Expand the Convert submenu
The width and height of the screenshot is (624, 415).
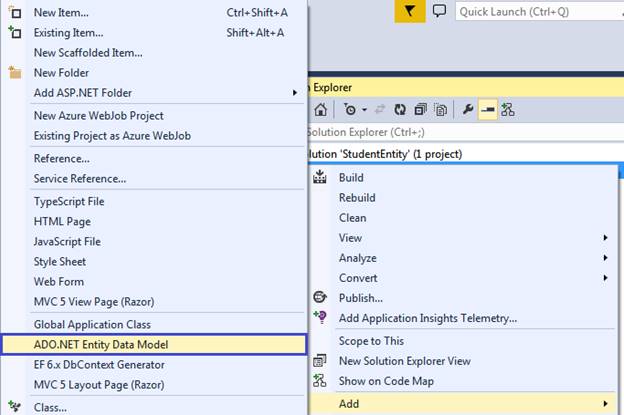pos(605,278)
